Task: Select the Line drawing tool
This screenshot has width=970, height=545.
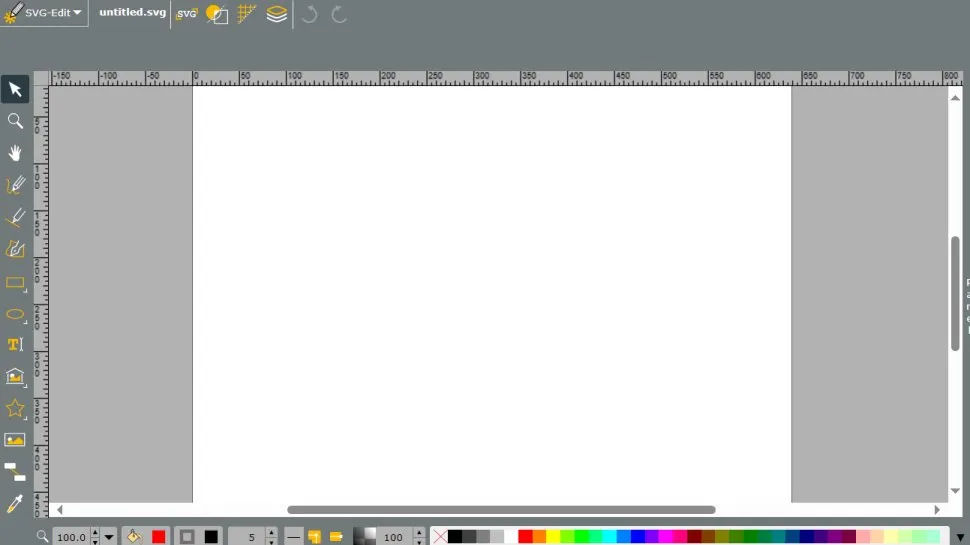Action: 15,217
